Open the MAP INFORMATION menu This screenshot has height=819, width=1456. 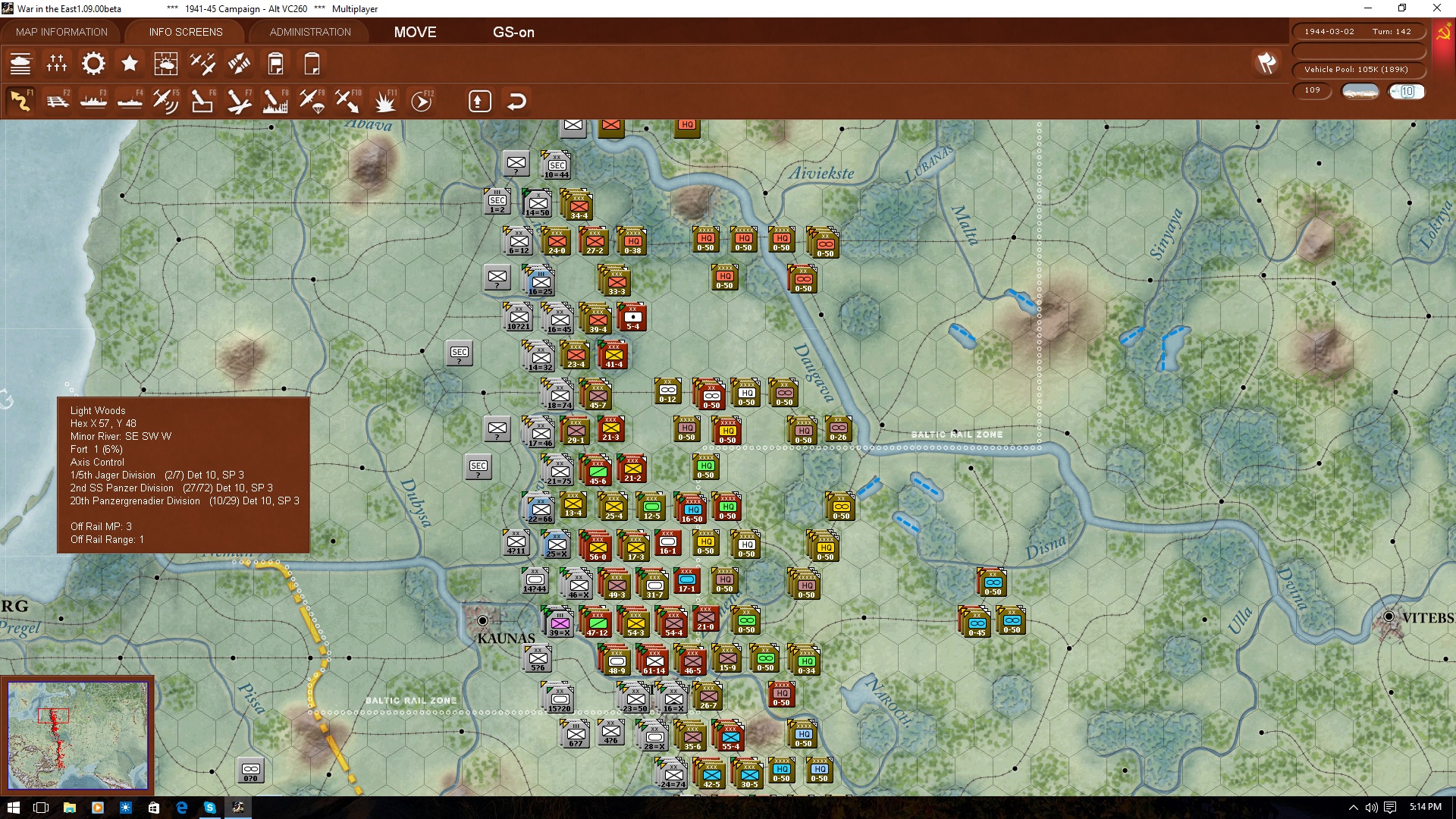pyautogui.click(x=61, y=32)
